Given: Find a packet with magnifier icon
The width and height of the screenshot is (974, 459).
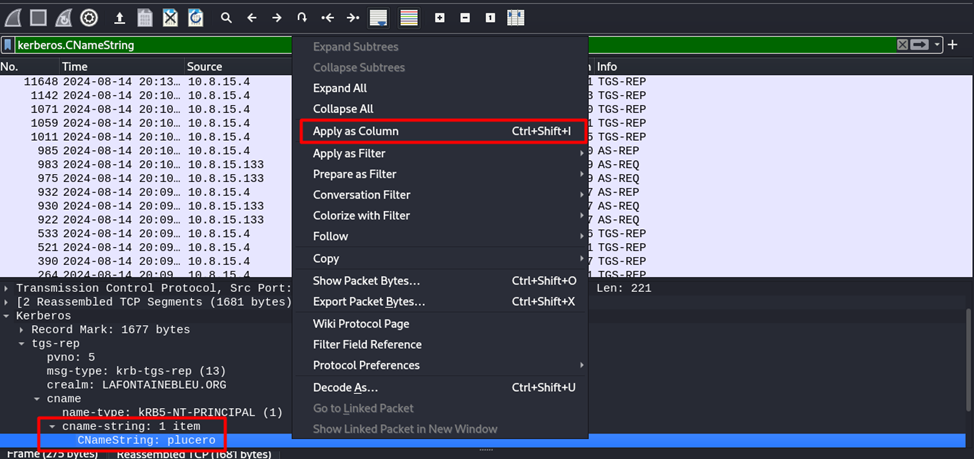Looking at the screenshot, I should (x=226, y=19).
